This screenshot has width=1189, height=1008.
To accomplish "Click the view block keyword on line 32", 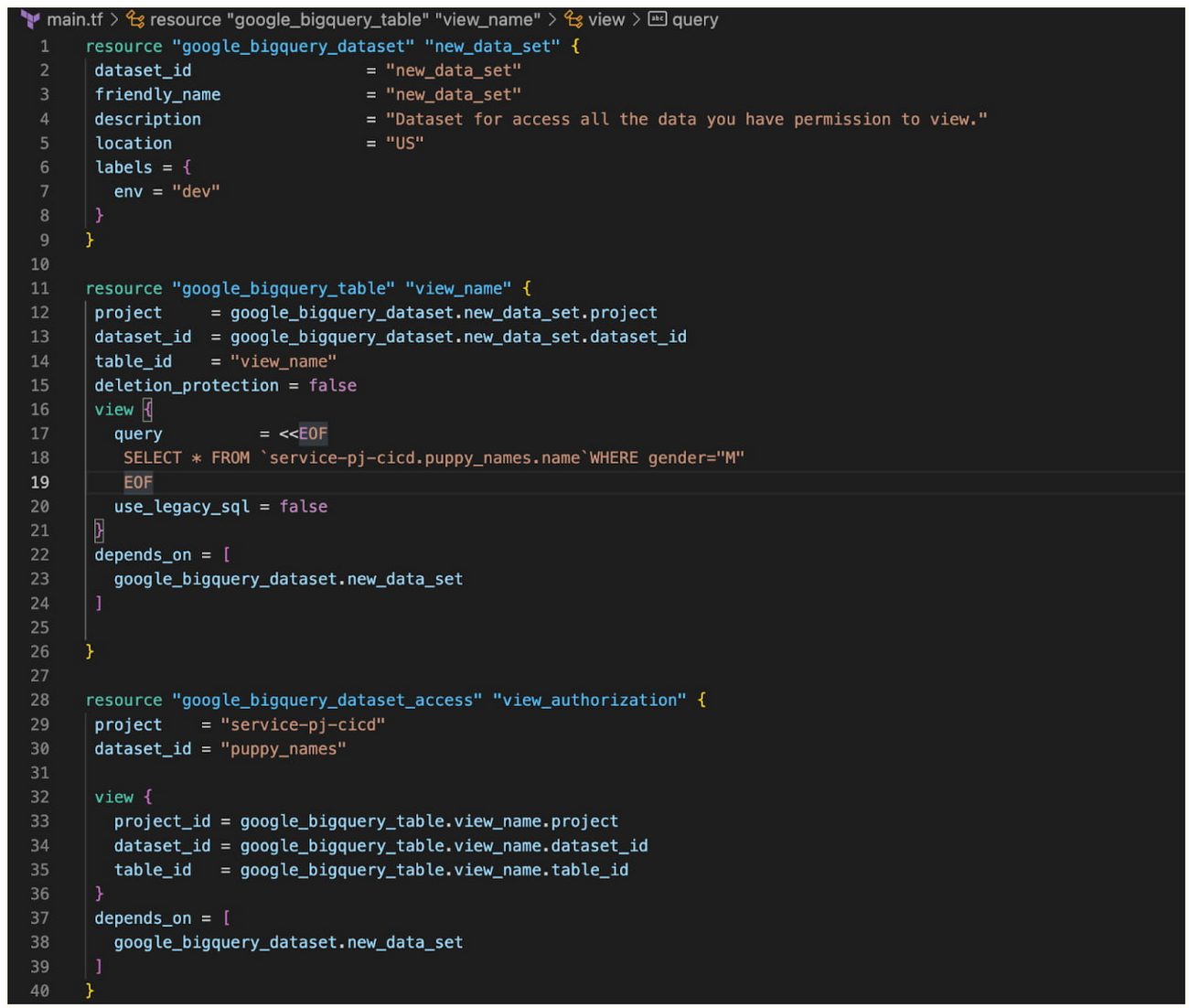I will (x=114, y=797).
